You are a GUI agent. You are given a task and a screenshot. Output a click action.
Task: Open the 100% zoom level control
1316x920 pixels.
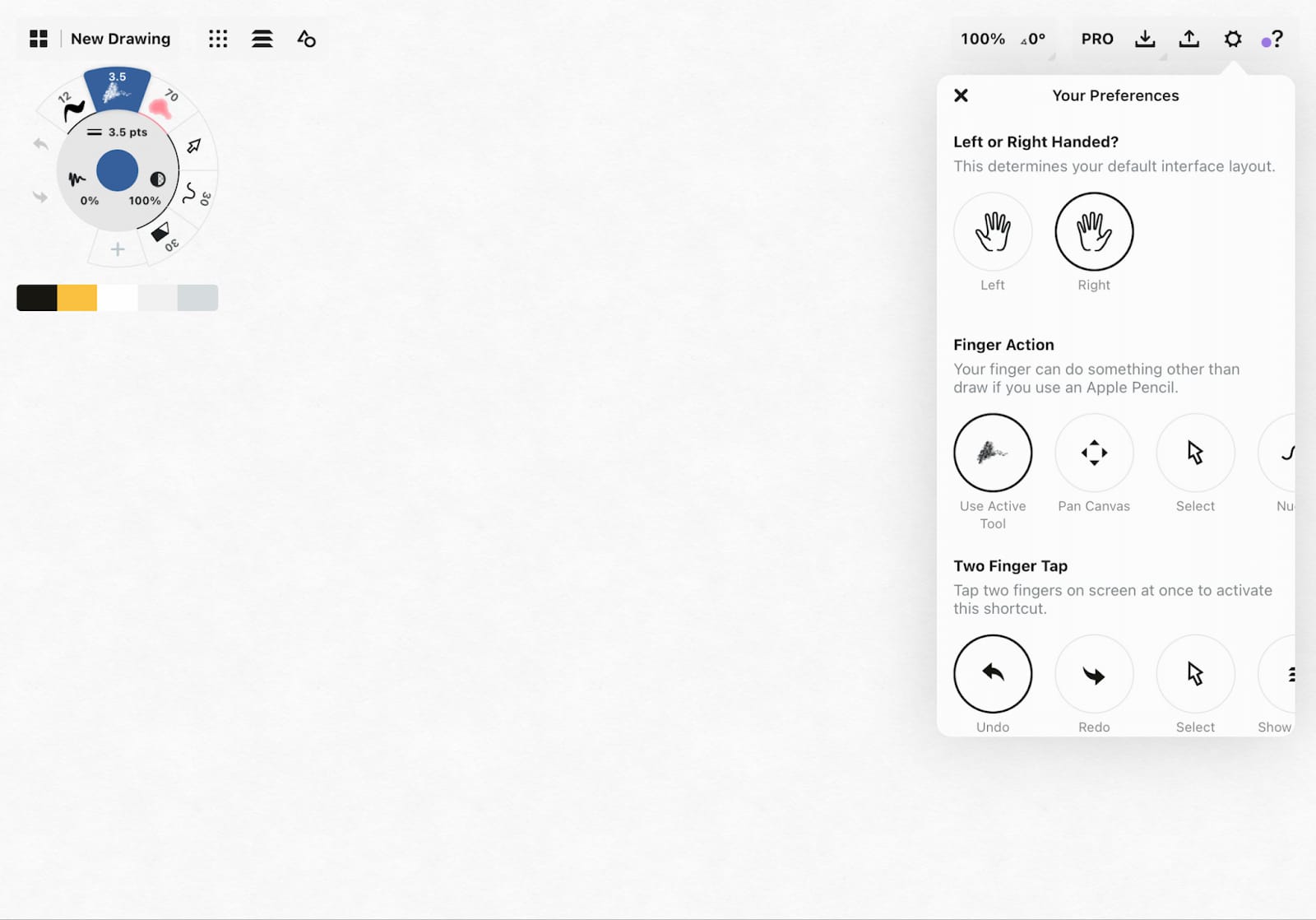click(x=983, y=39)
